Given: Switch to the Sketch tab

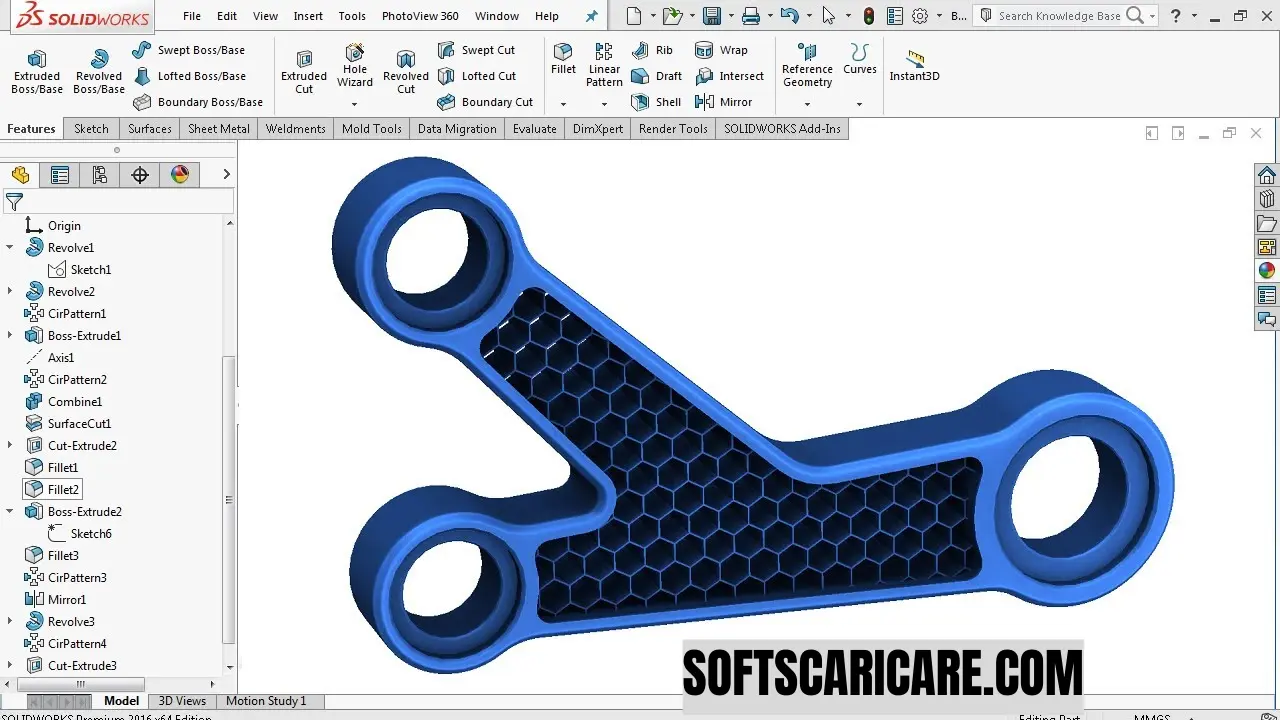Looking at the screenshot, I should click(91, 129).
